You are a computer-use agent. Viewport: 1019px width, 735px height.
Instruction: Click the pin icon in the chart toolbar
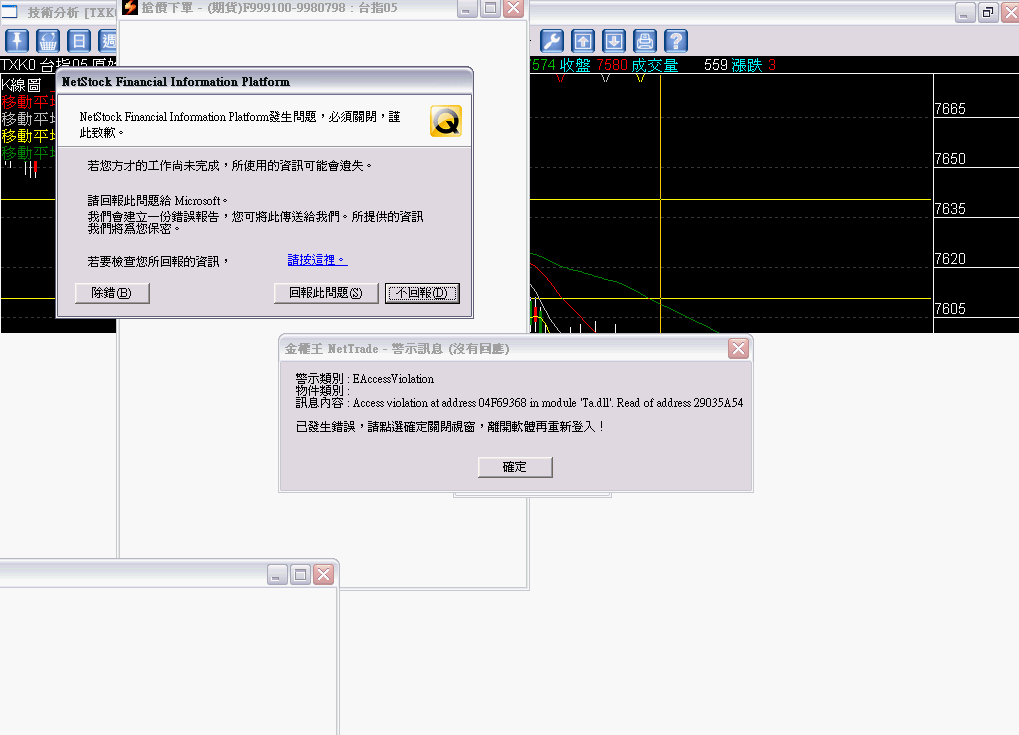point(17,41)
